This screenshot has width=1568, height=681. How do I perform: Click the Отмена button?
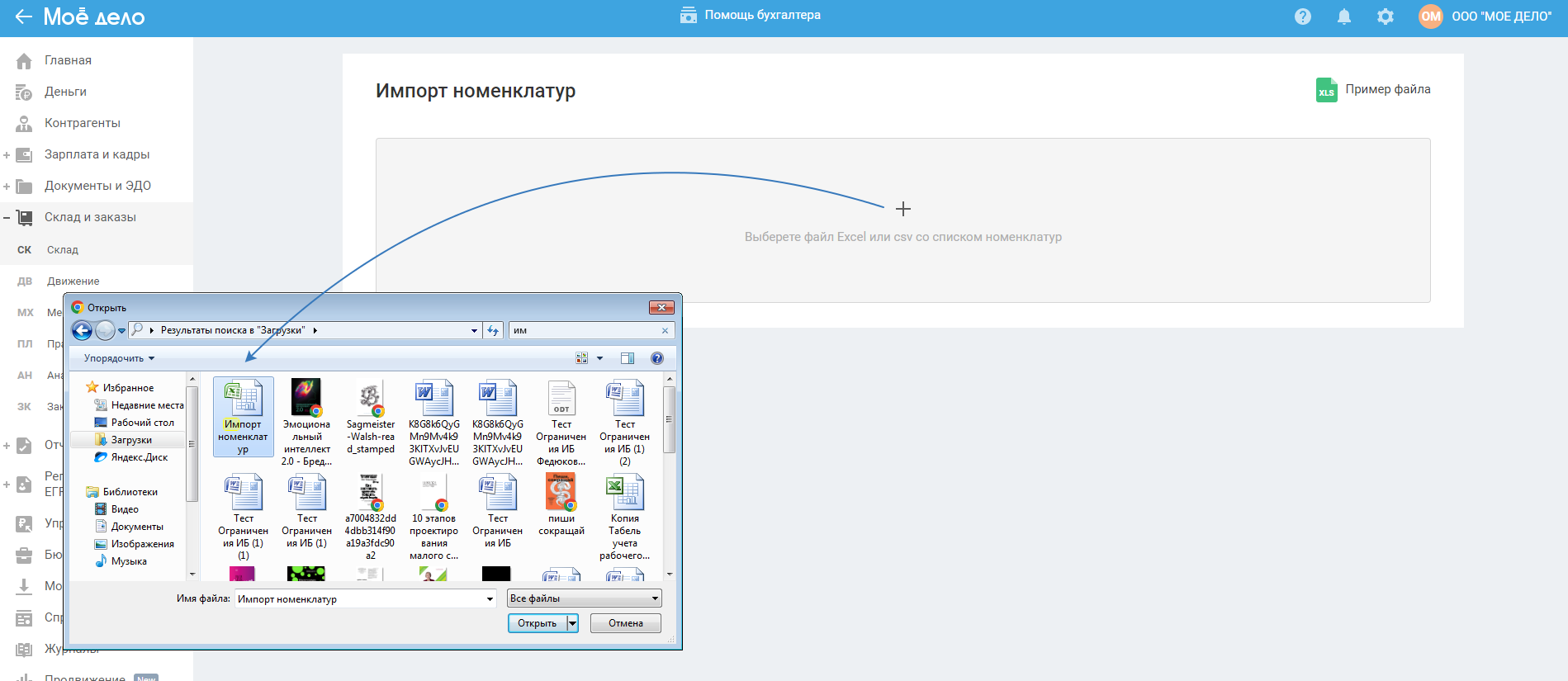626,623
